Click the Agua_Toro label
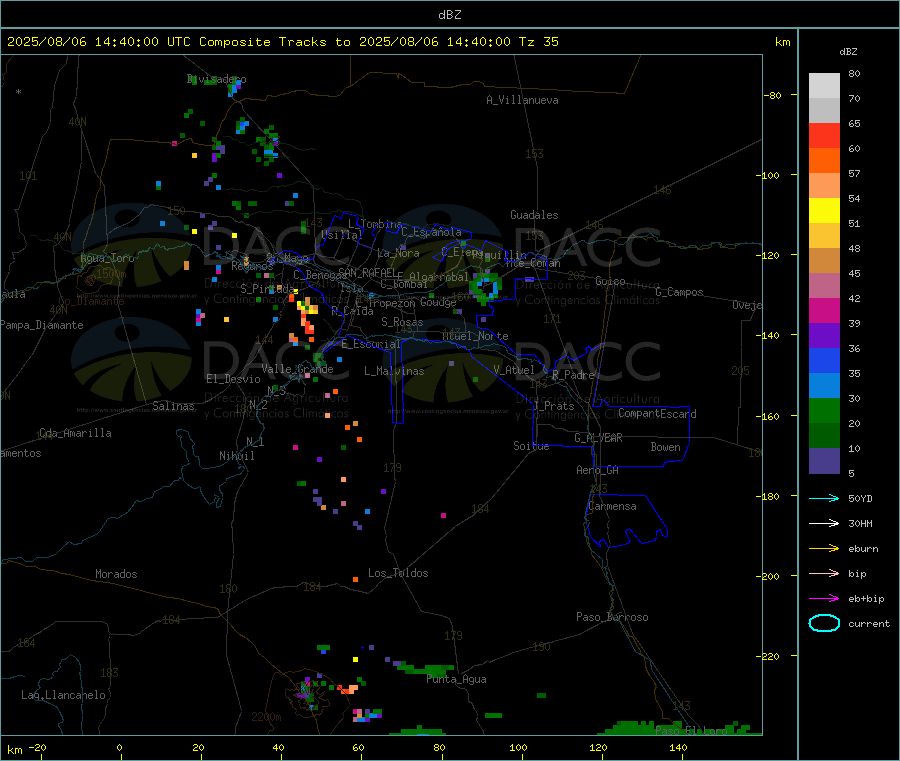This screenshot has height=761, width=900. [107, 258]
